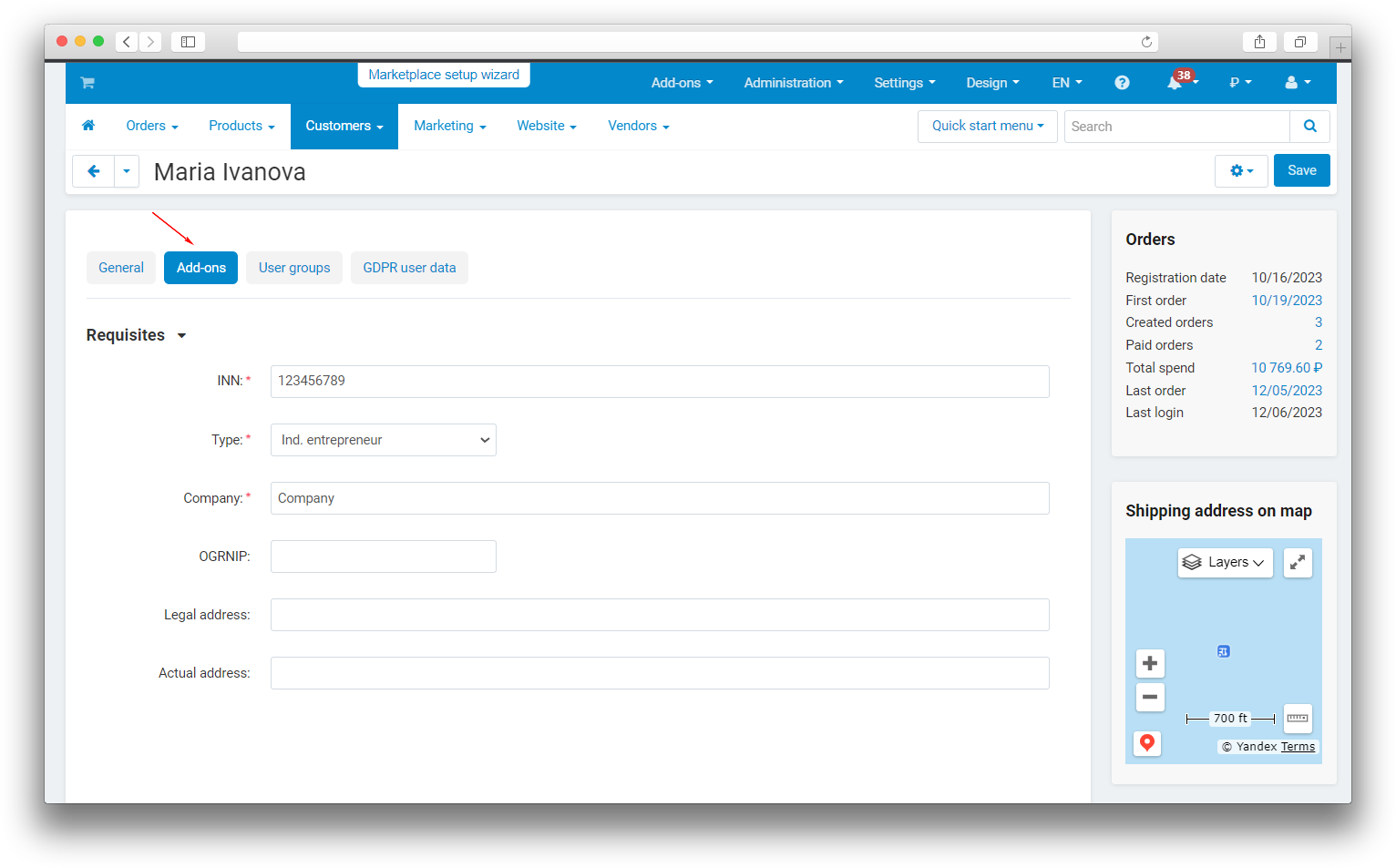The width and height of the screenshot is (1396, 868).
Task: Expand the map Layers dropdown
Action: click(1225, 563)
